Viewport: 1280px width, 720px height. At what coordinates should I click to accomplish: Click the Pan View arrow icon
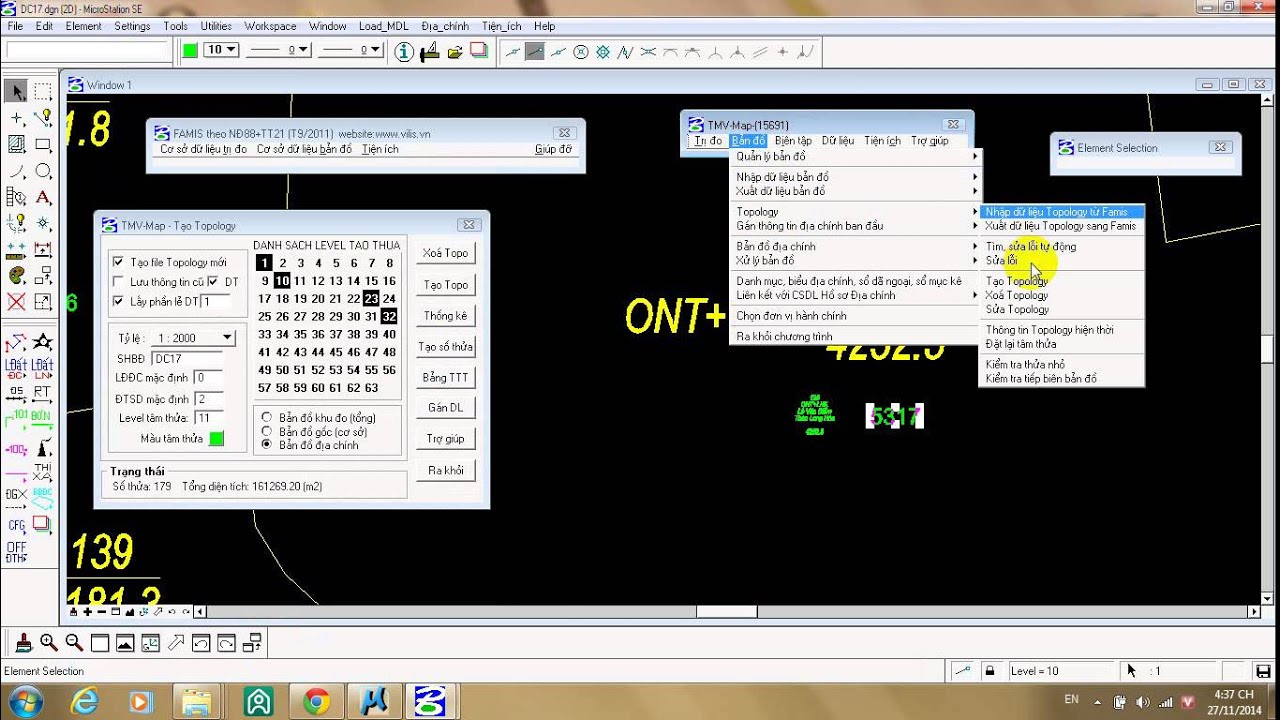(176, 643)
